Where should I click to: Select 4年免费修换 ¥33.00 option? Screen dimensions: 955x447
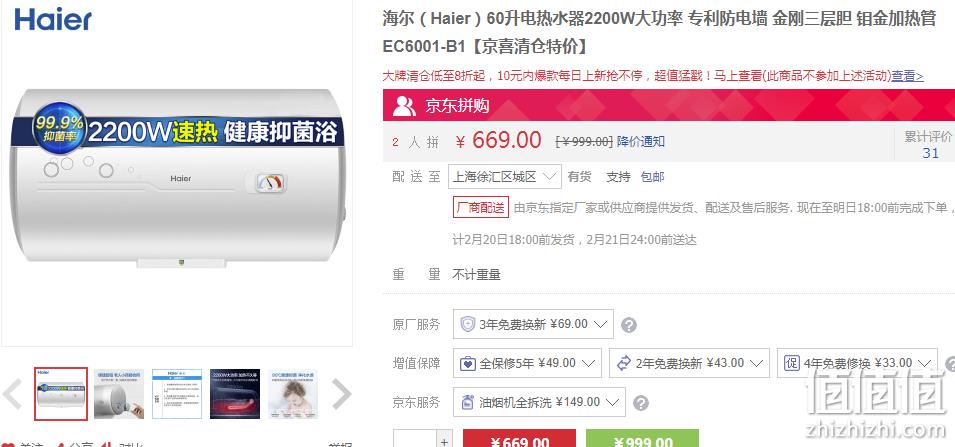pyautogui.click(x=857, y=363)
